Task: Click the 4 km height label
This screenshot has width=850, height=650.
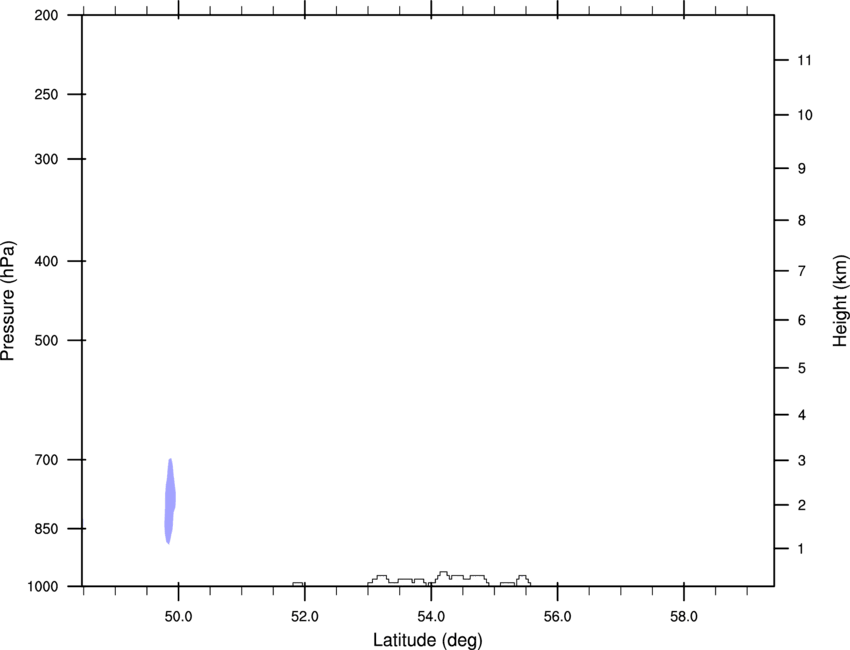Action: coord(801,415)
